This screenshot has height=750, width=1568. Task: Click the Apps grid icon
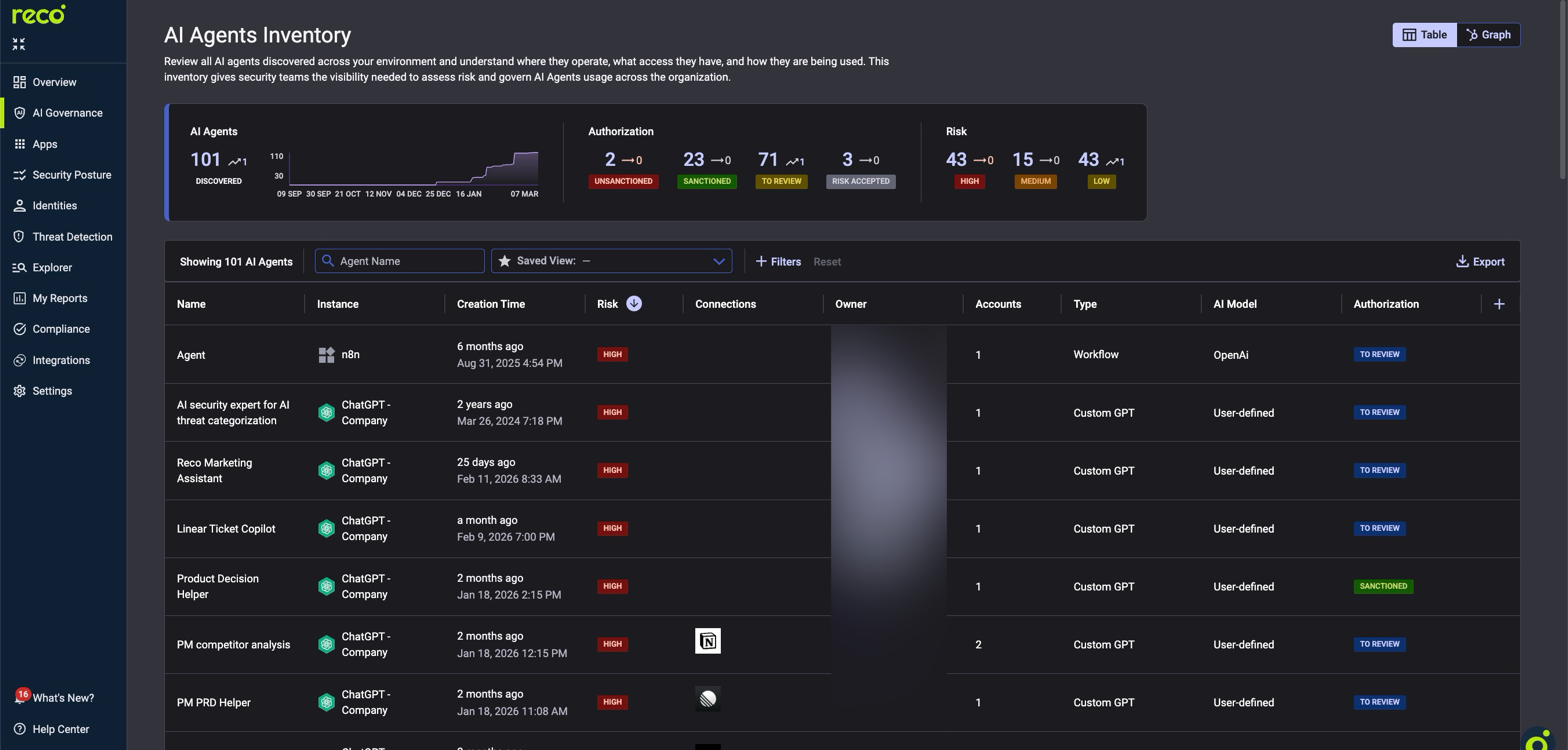tap(19, 144)
